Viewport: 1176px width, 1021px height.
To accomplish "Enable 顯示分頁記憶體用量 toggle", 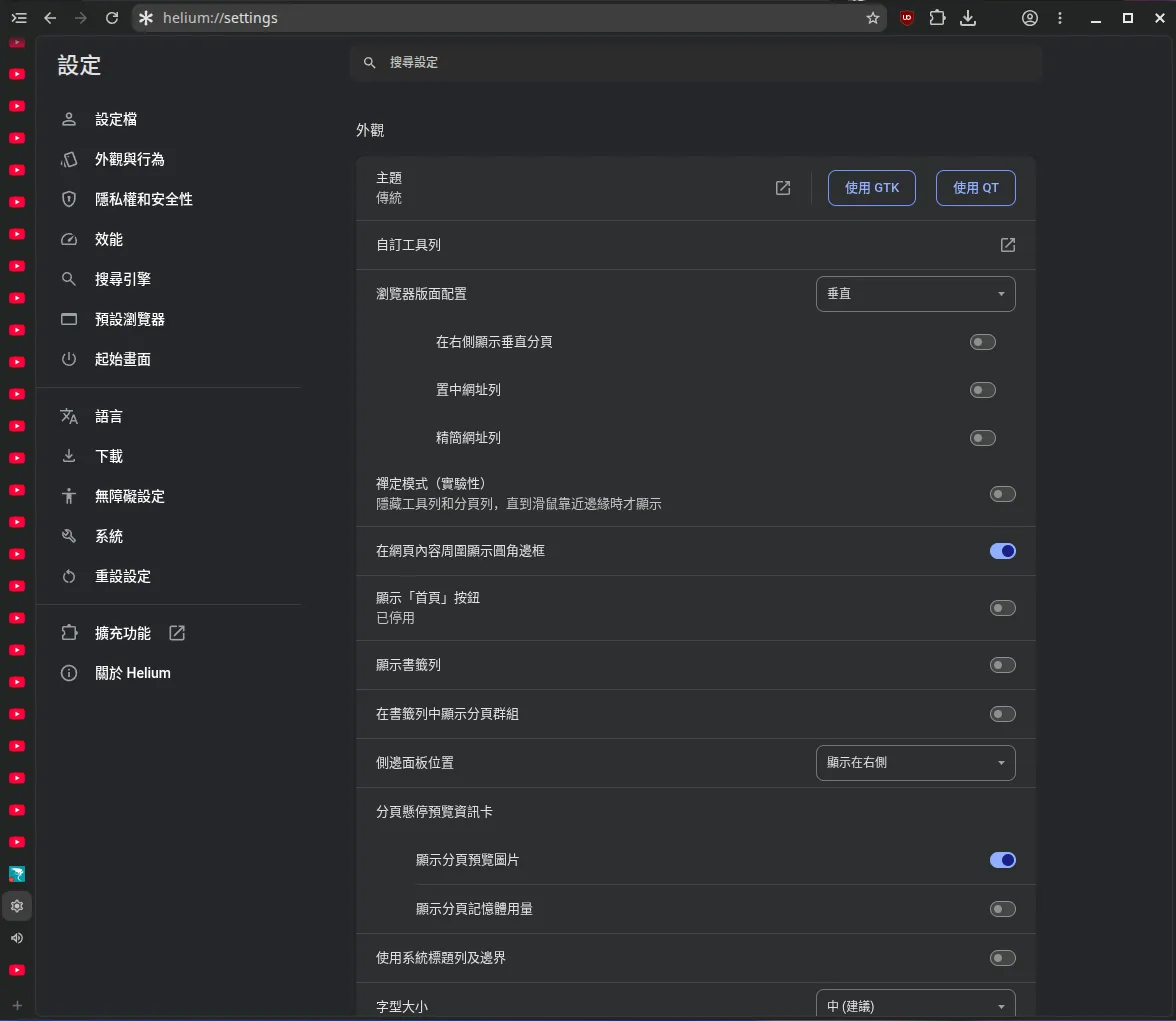I will [x=1003, y=909].
